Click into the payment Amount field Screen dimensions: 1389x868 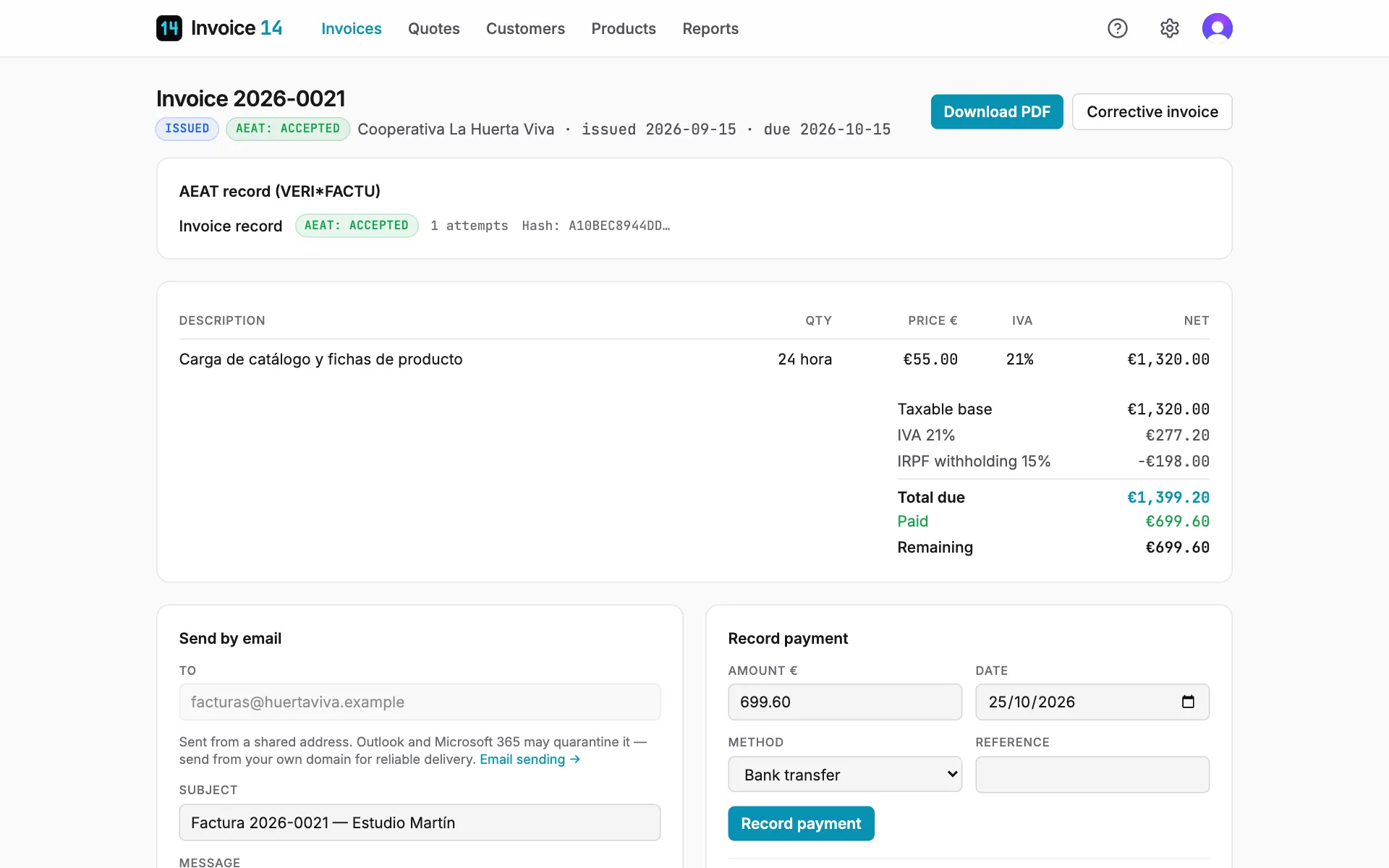point(845,702)
